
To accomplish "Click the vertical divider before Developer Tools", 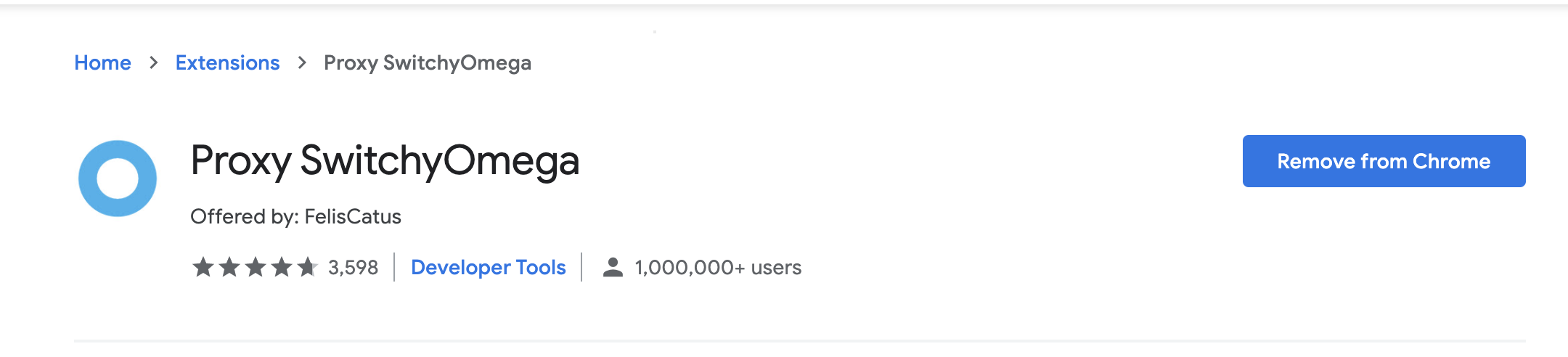I will (394, 267).
